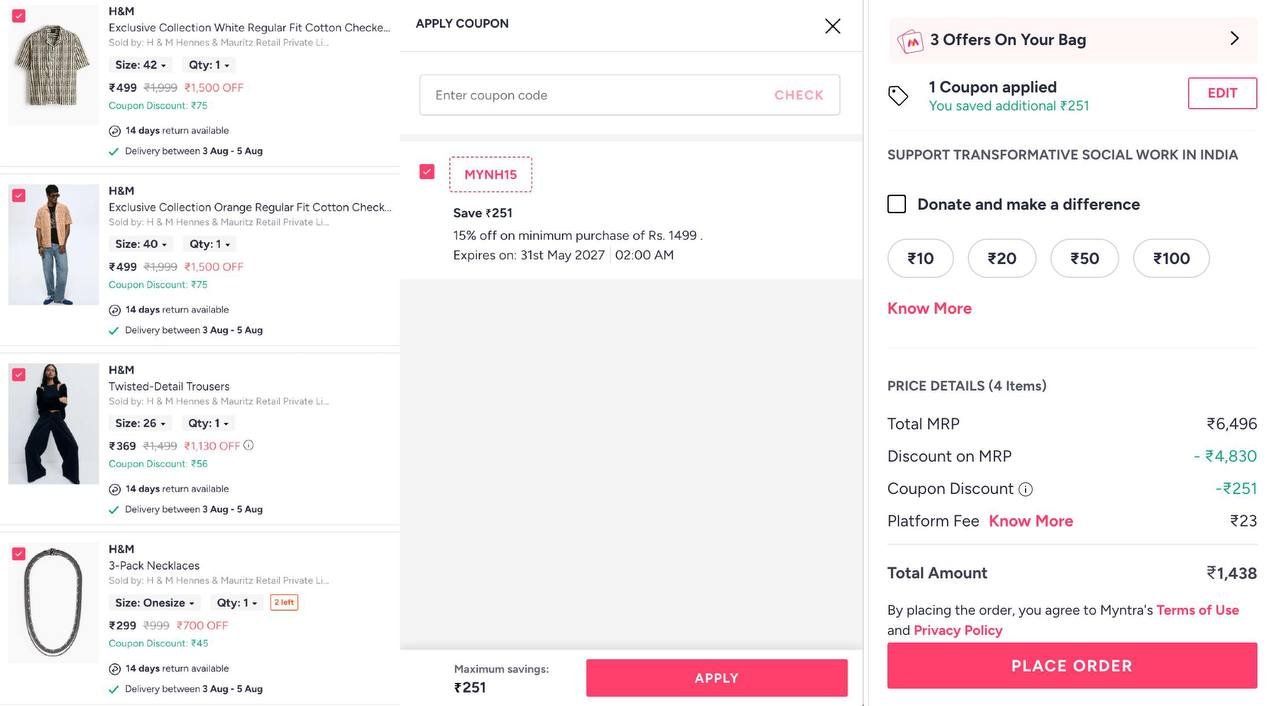Click the Total MRP ₹6,496 value
This screenshot has height=706, width=1280.
(x=1232, y=424)
